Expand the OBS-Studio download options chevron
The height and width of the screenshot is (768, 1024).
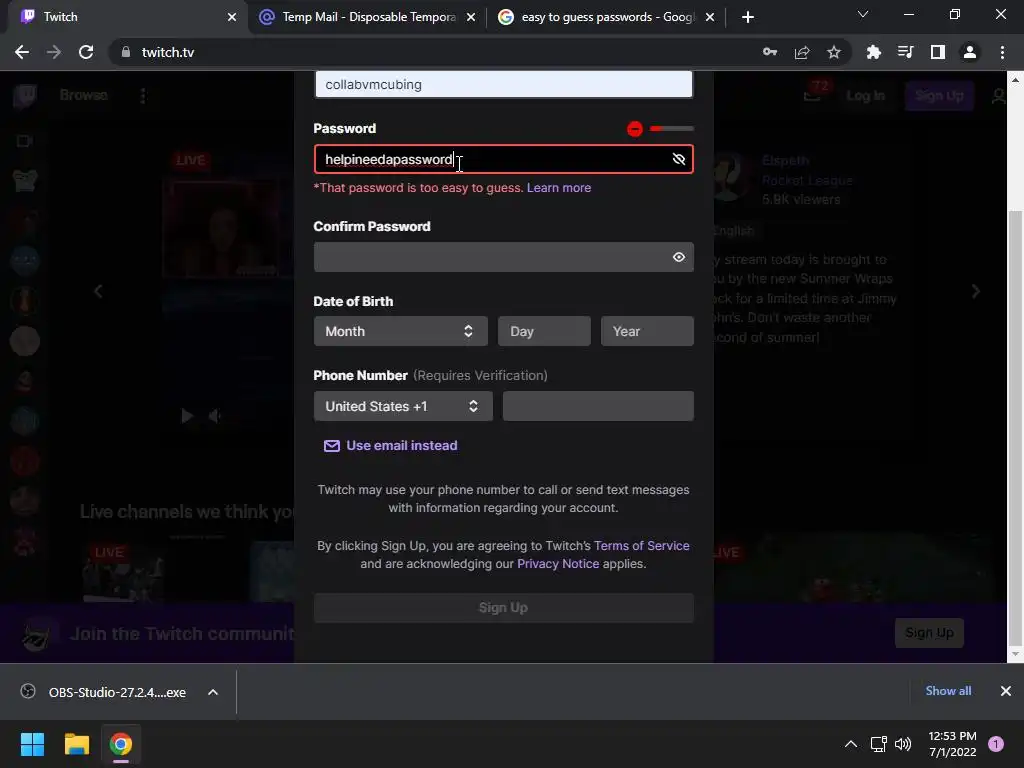click(x=213, y=692)
